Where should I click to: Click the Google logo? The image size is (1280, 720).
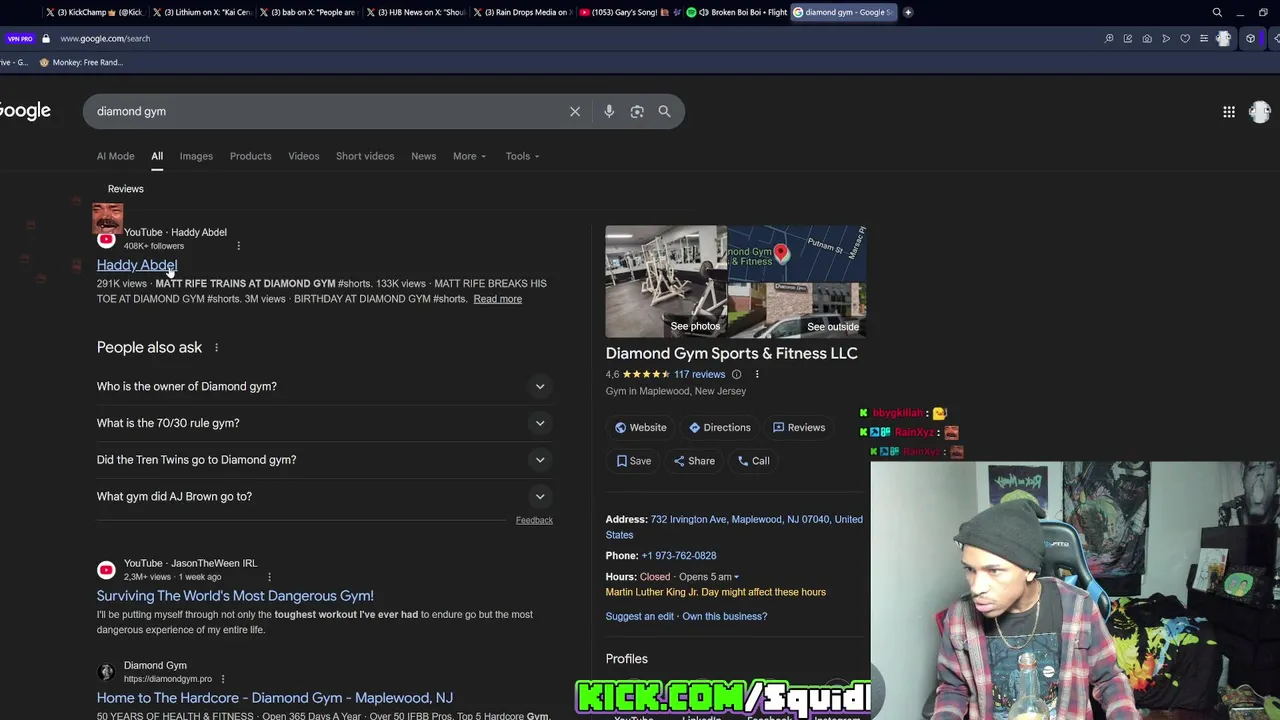pyautogui.click(x=25, y=111)
